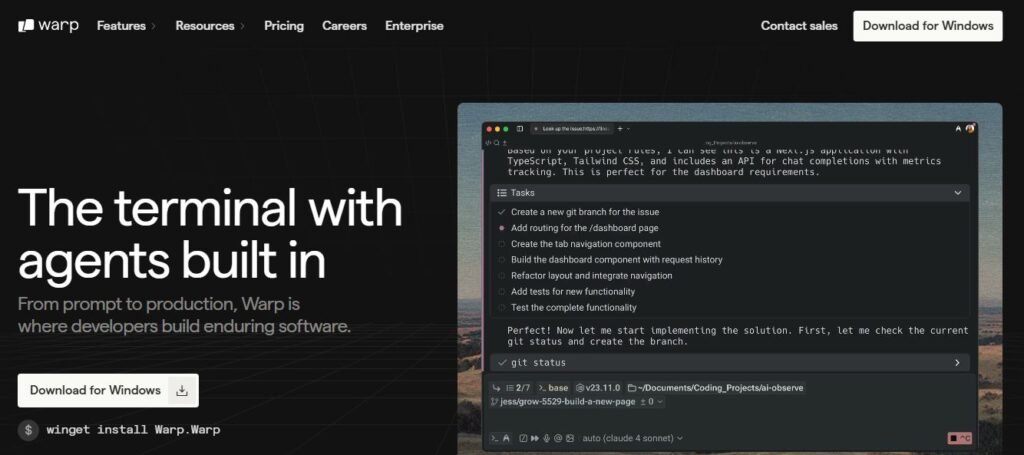Open the Resources menu

210,26
